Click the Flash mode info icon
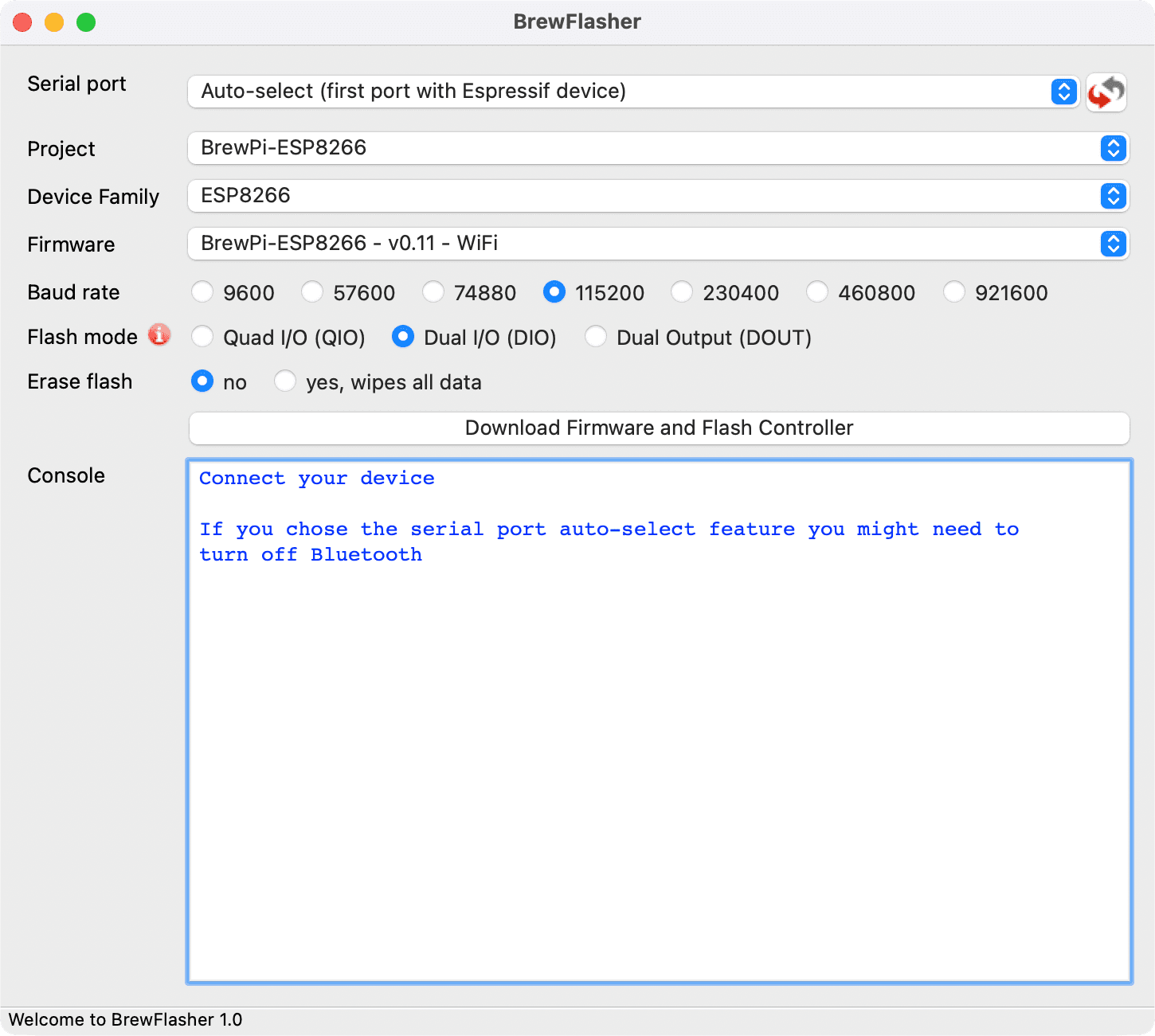 click(159, 335)
